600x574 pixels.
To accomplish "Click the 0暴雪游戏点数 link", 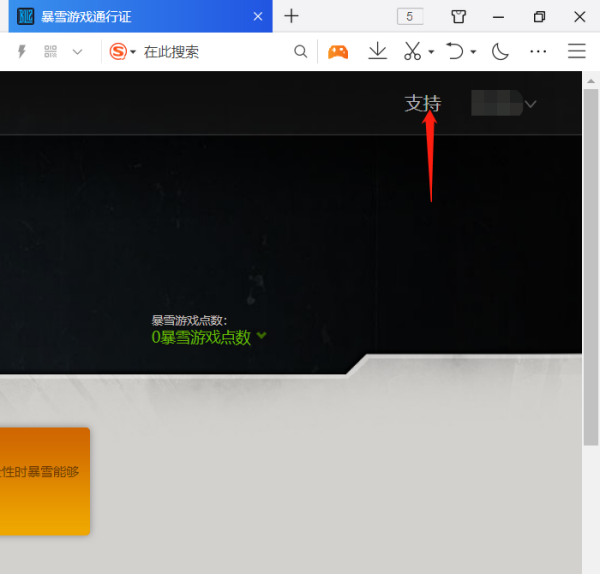I will tap(201, 337).
